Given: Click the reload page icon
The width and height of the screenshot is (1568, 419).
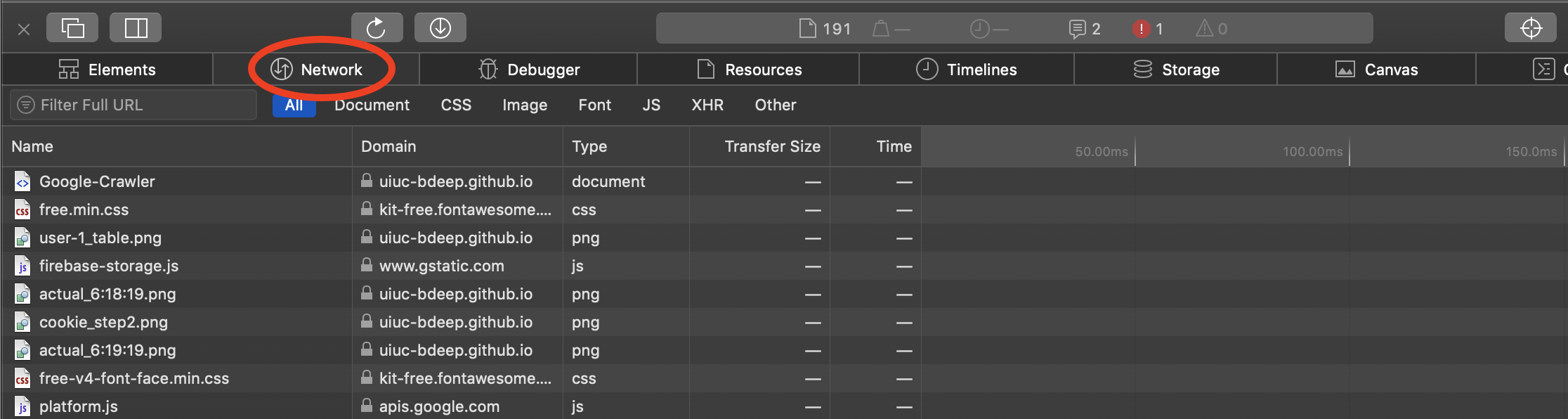Looking at the screenshot, I should pyautogui.click(x=377, y=28).
